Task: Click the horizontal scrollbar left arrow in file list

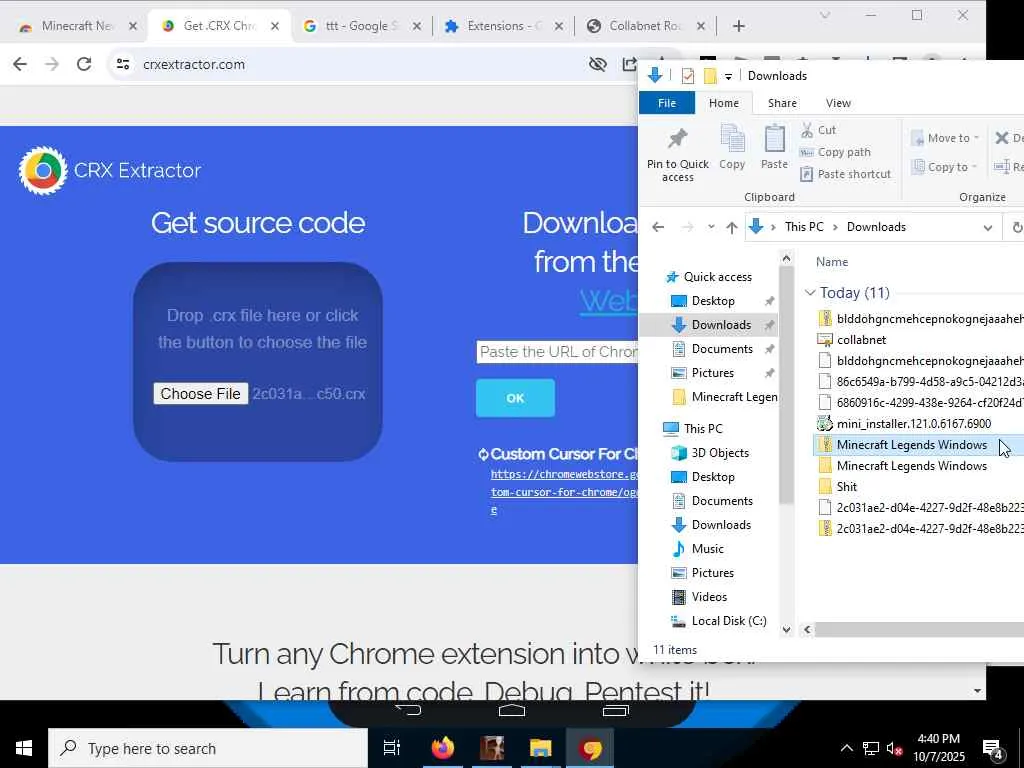Action: tap(807, 630)
